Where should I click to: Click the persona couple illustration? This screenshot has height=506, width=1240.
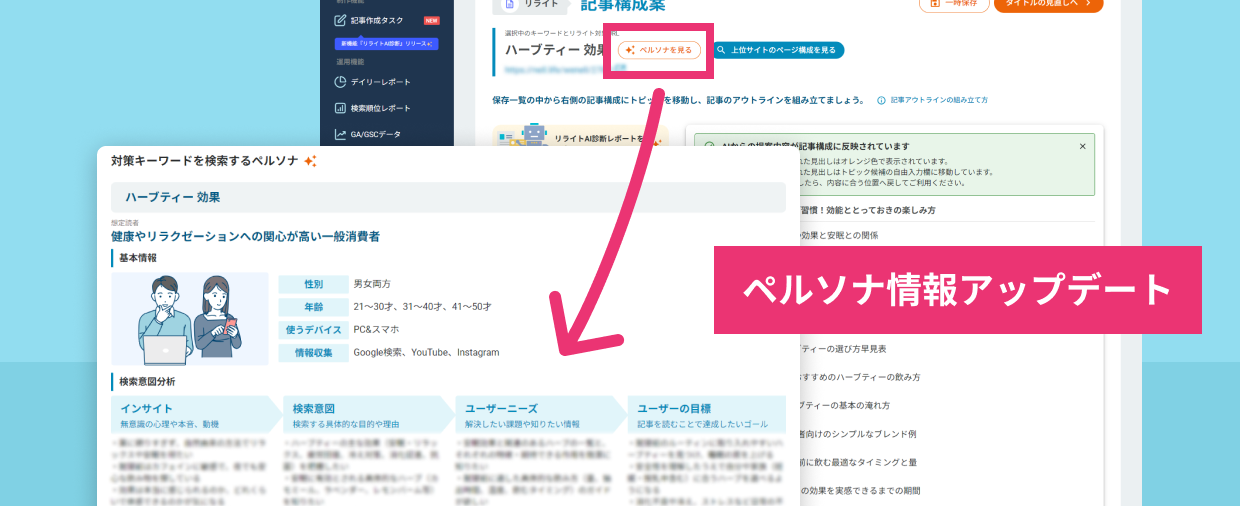(190, 319)
